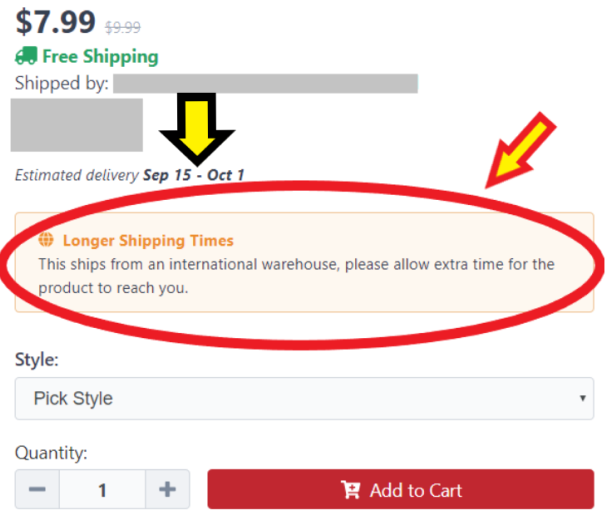Click the $7.99 sale price
The width and height of the screenshot is (605, 528).
click(56, 22)
